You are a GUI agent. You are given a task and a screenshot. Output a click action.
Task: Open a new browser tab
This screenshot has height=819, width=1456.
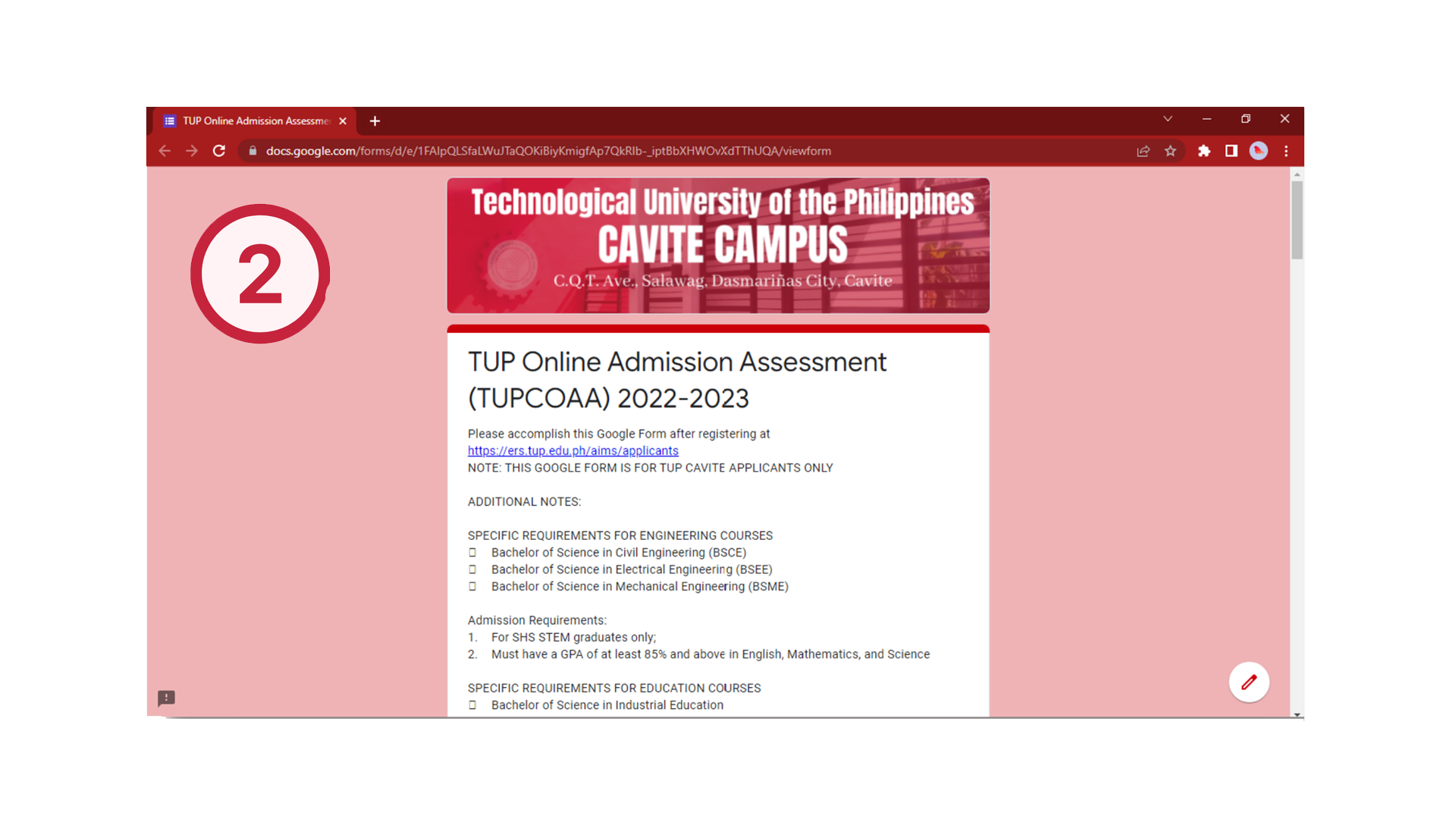(x=375, y=121)
